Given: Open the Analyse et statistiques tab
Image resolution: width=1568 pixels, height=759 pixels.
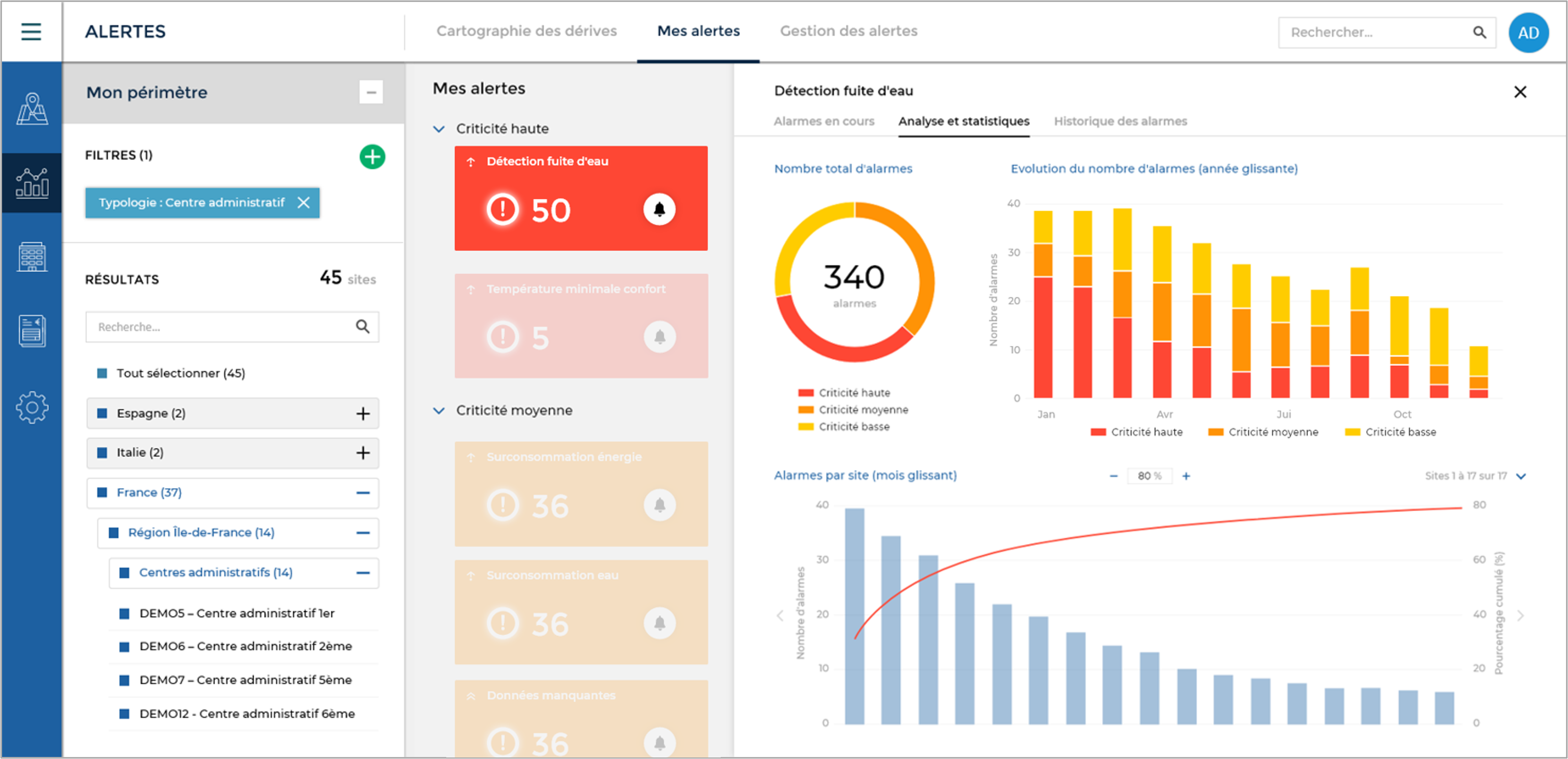Looking at the screenshot, I should tap(964, 121).
